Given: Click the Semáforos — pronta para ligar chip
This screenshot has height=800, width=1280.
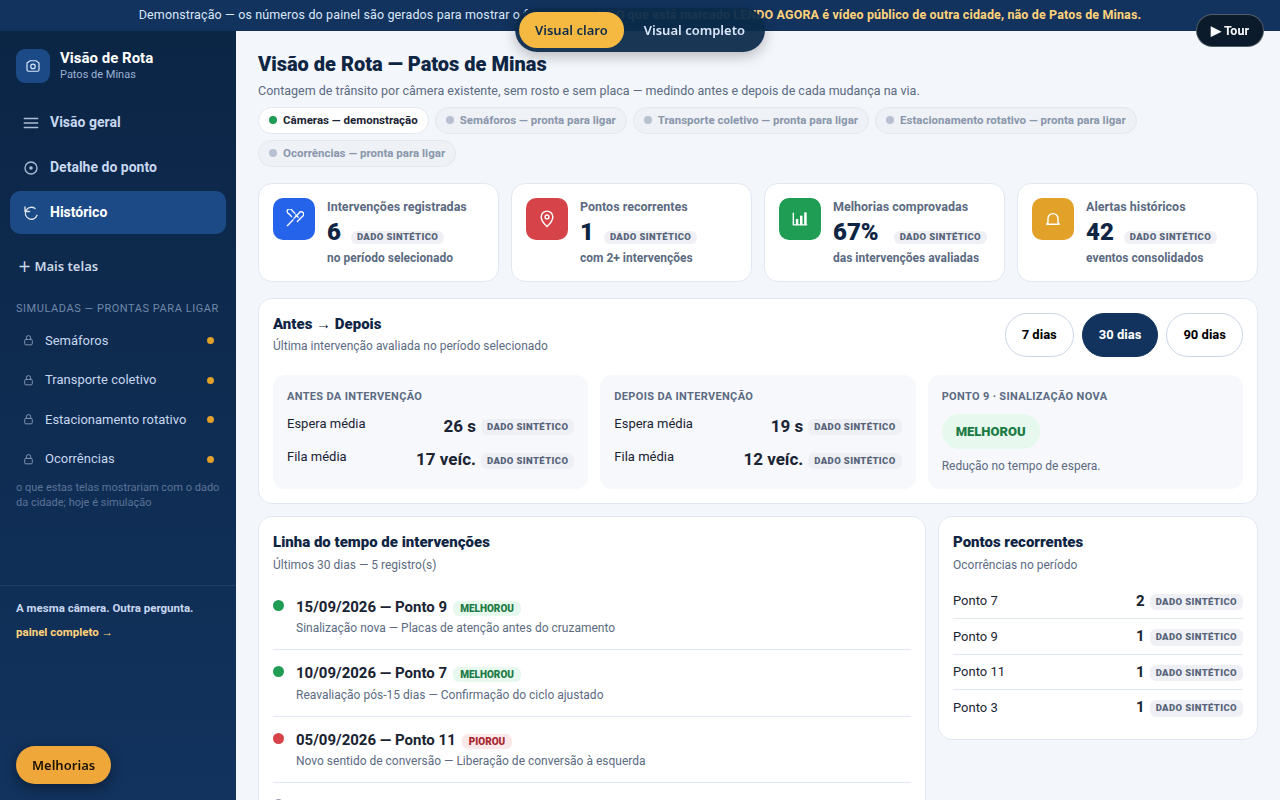Looking at the screenshot, I should point(532,120).
